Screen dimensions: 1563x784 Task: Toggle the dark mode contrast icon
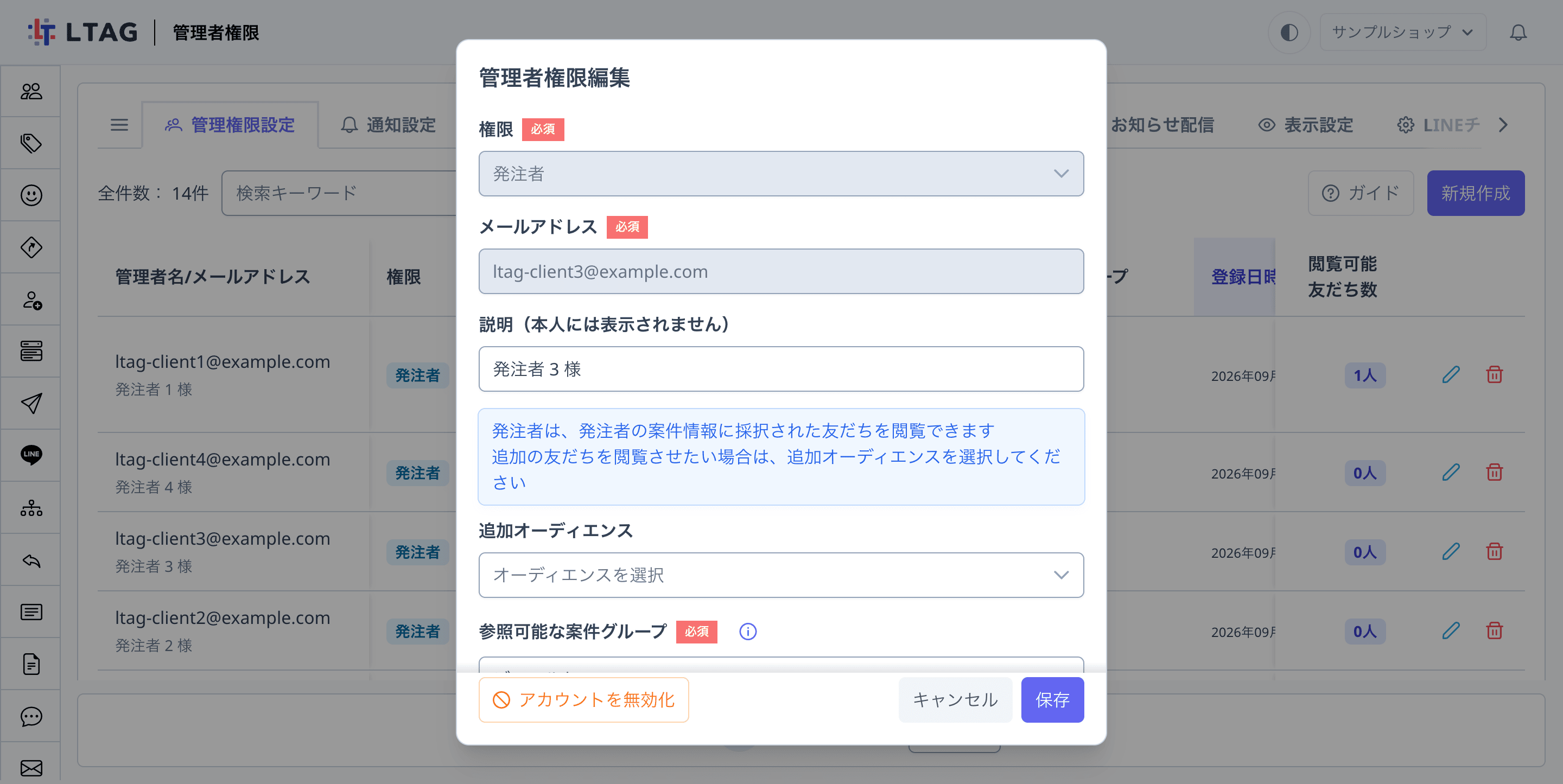click(1289, 32)
